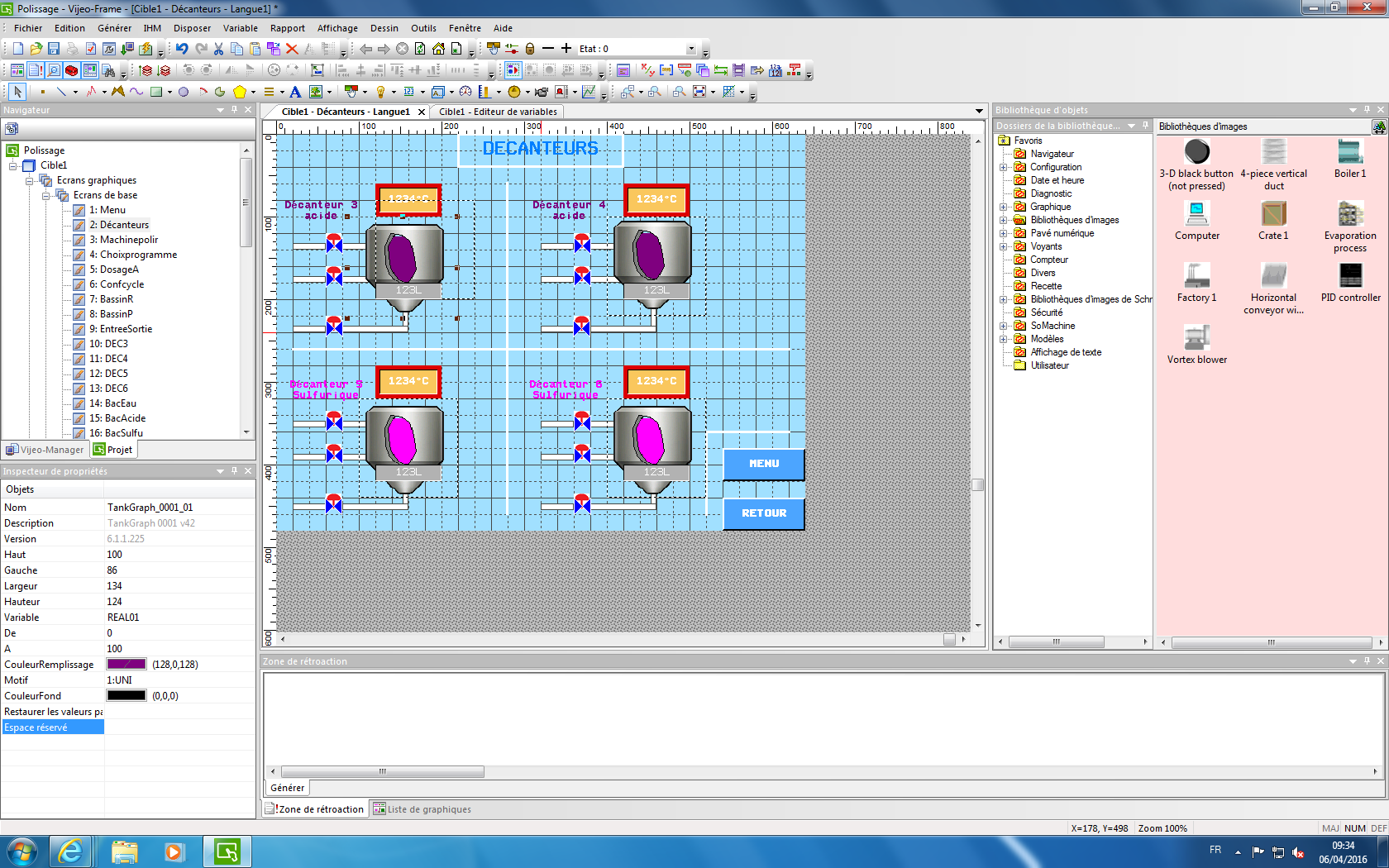Screen dimensions: 1389x868
Task: Toggle the padlock lock button
Action: 530,49
